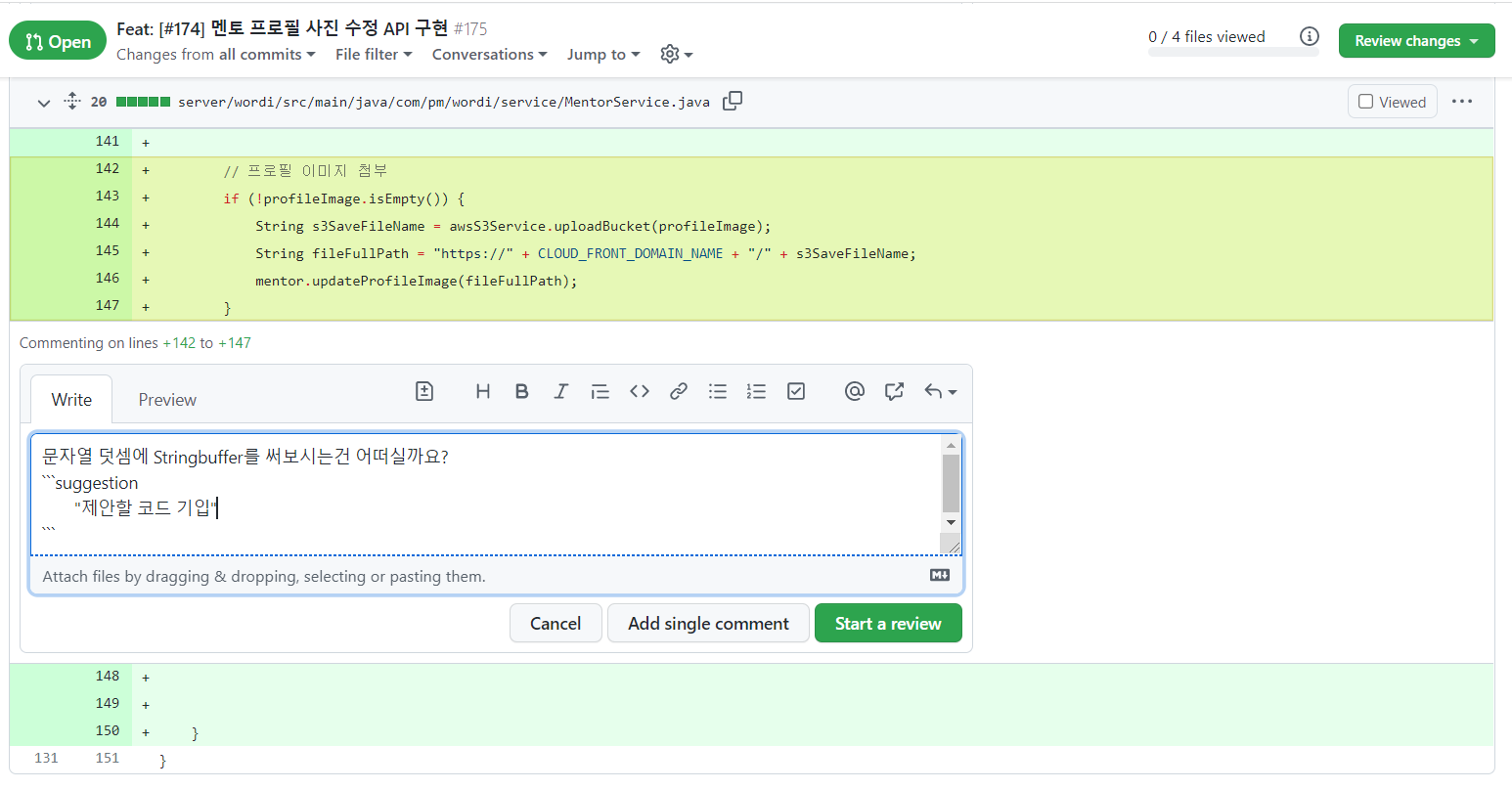This screenshot has height=790, width=1512.
Task: Click the pull request title text
Action: (x=282, y=28)
